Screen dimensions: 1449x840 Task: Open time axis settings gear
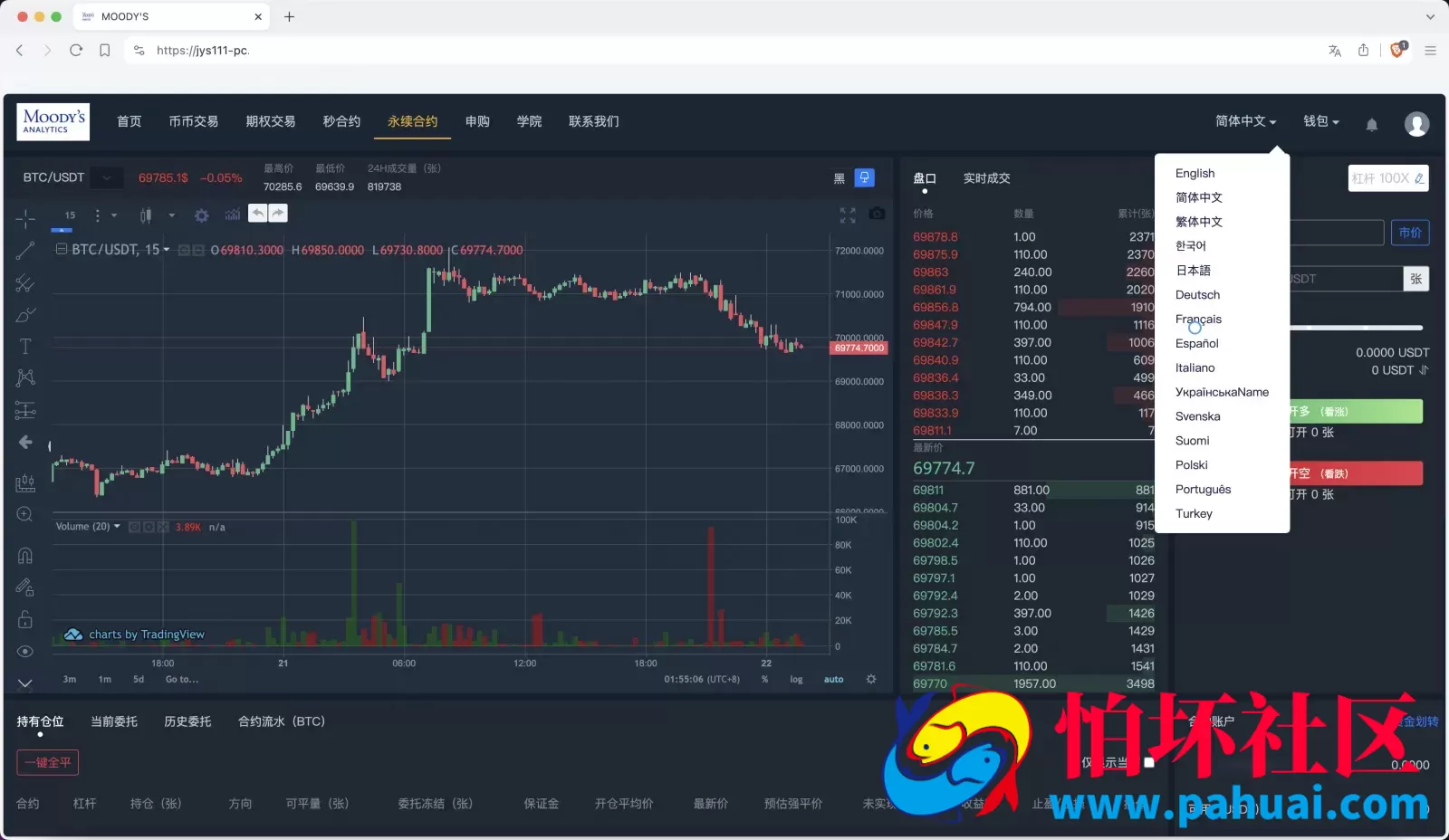pyautogui.click(x=871, y=679)
